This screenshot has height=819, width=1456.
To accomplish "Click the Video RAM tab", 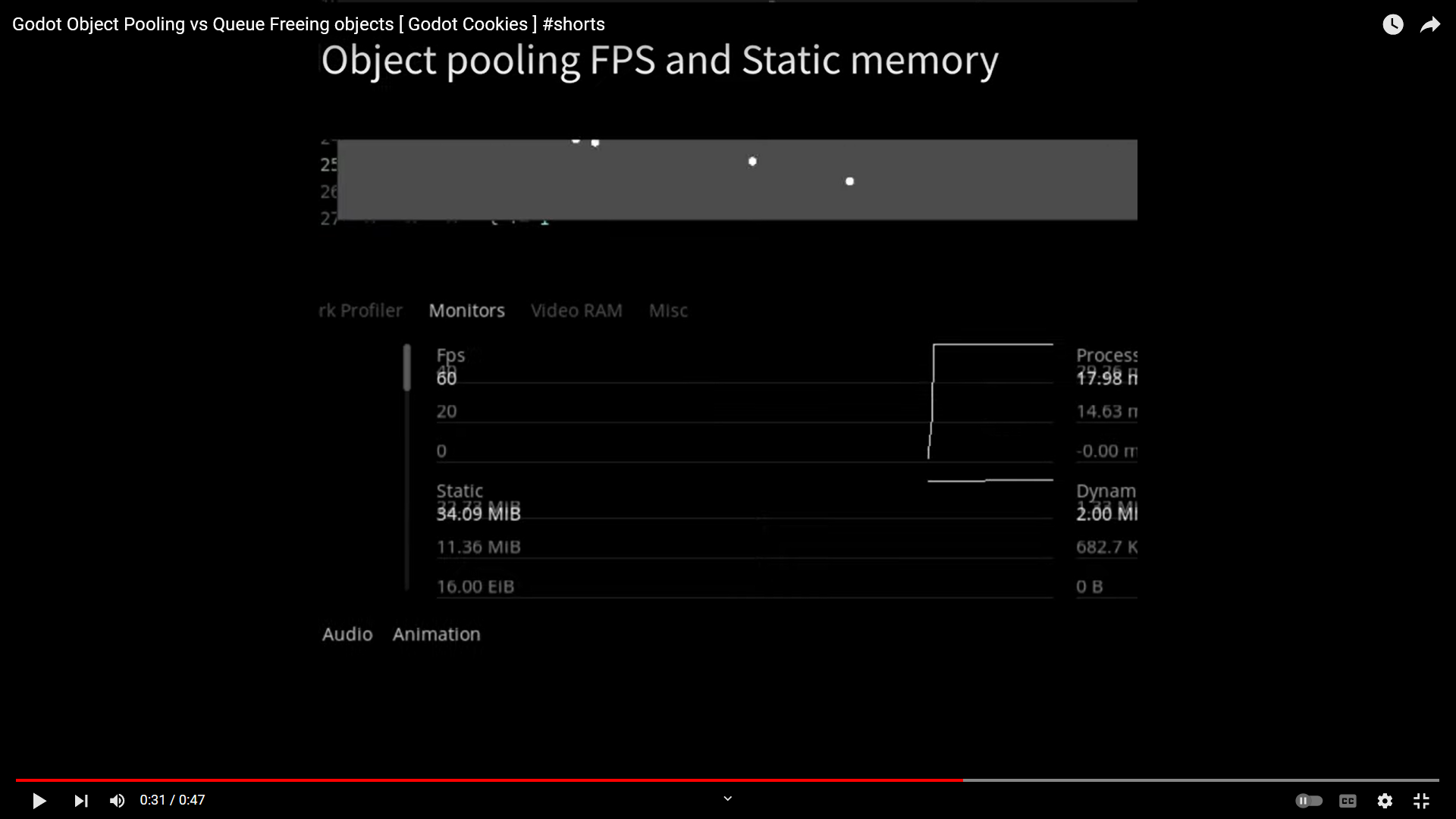I will click(576, 311).
